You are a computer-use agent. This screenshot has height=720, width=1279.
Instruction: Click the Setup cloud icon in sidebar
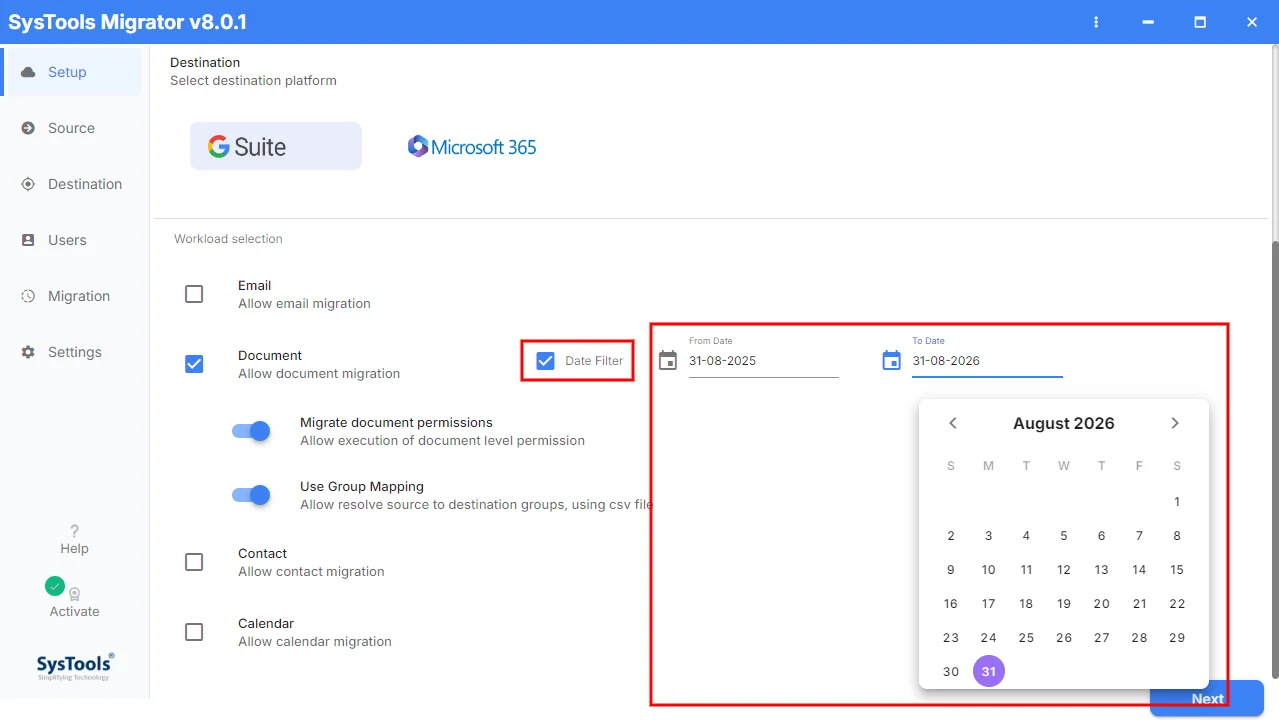tap(28, 72)
